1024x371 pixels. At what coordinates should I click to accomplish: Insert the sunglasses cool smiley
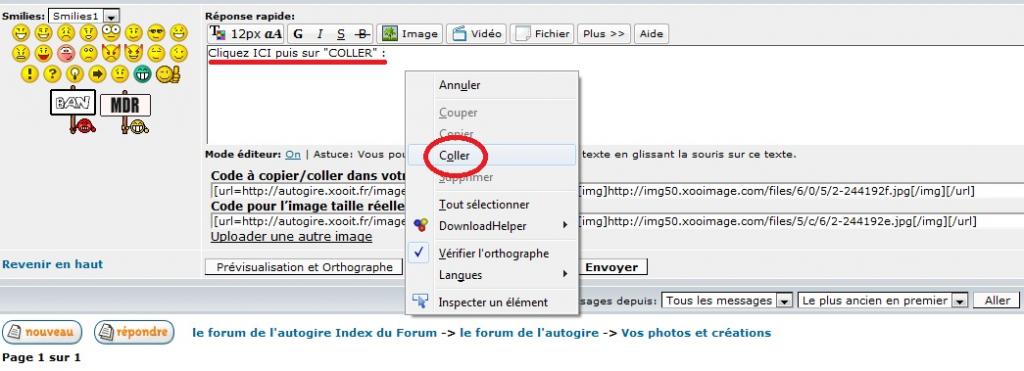point(156,33)
